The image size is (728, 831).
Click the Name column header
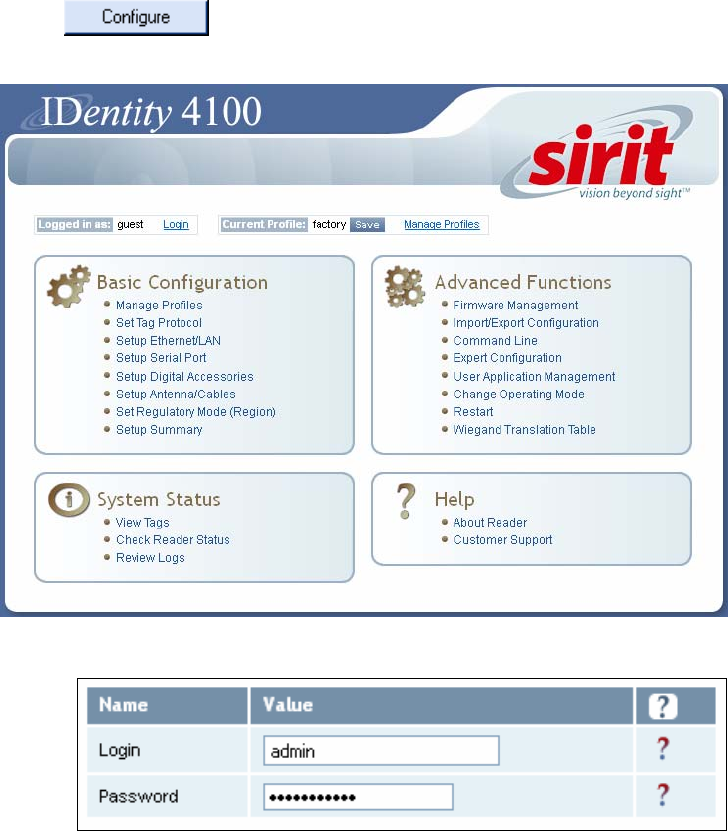click(x=123, y=705)
